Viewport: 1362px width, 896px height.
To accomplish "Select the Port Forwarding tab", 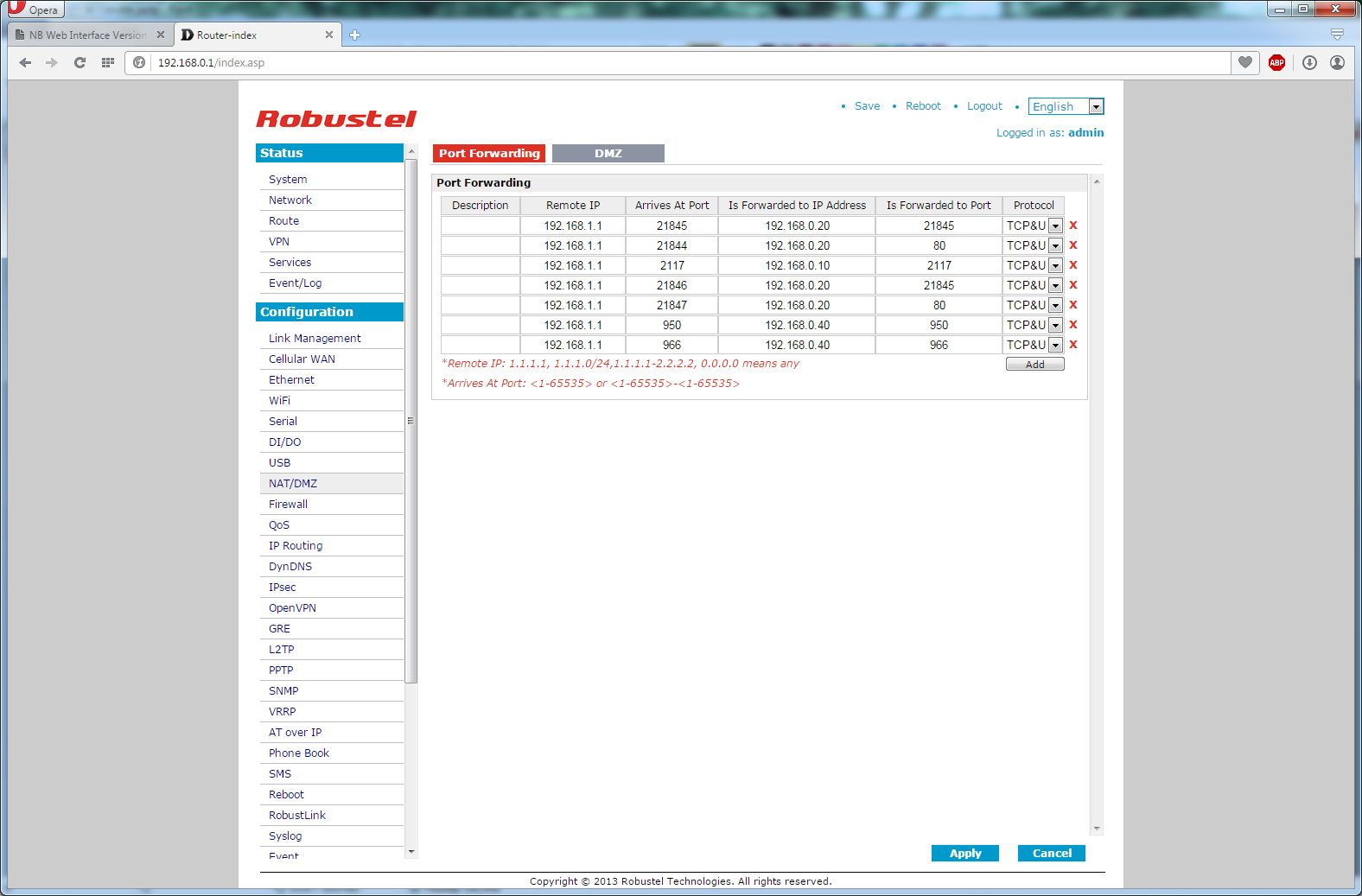I will point(489,153).
